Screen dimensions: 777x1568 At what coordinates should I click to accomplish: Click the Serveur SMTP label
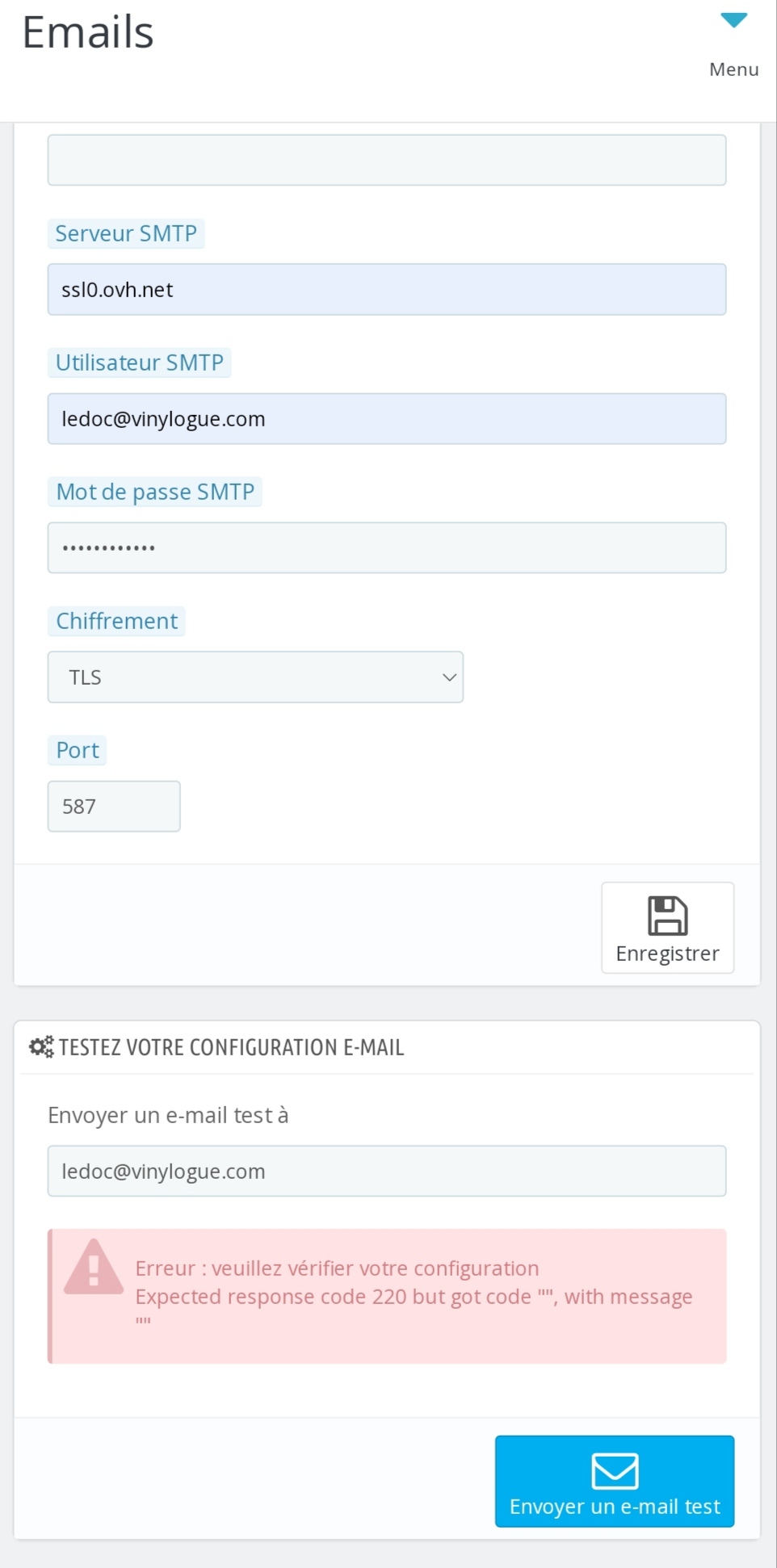coord(126,233)
